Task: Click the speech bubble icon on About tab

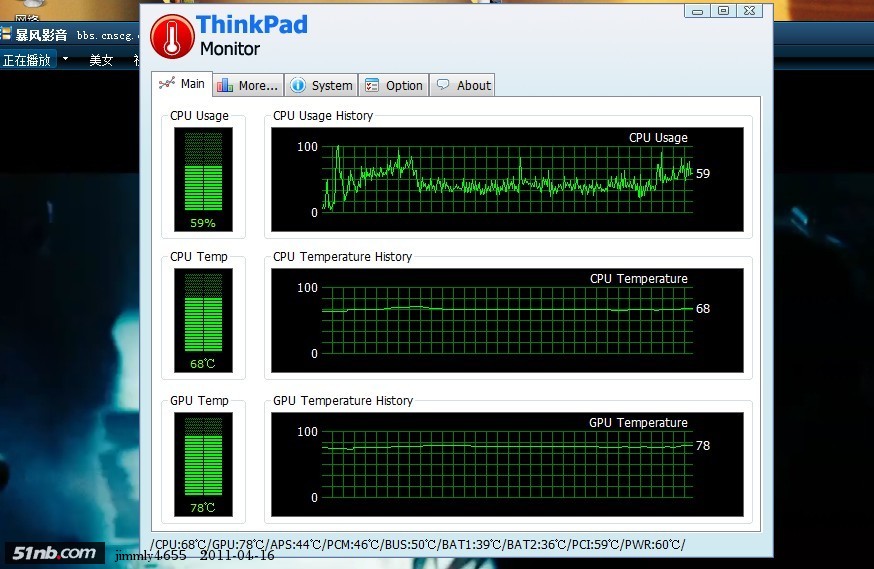Action: [x=443, y=84]
